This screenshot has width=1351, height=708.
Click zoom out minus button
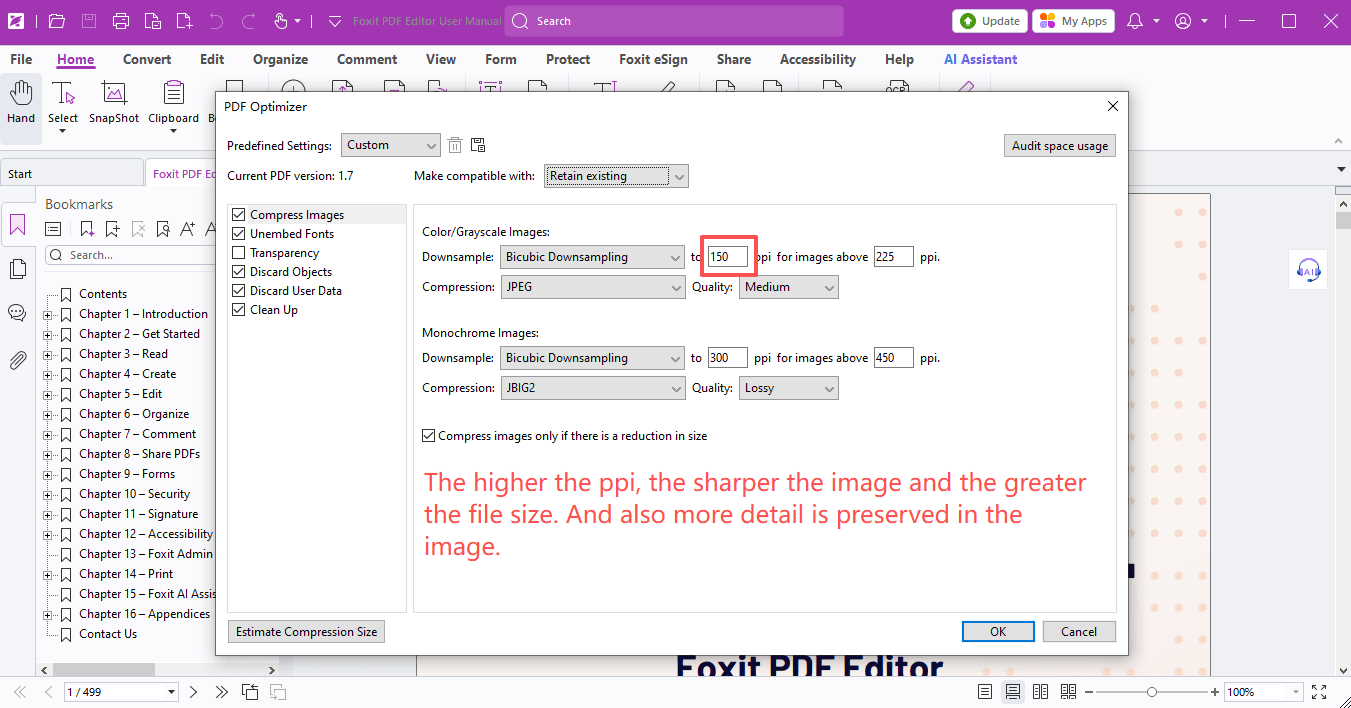1089,692
